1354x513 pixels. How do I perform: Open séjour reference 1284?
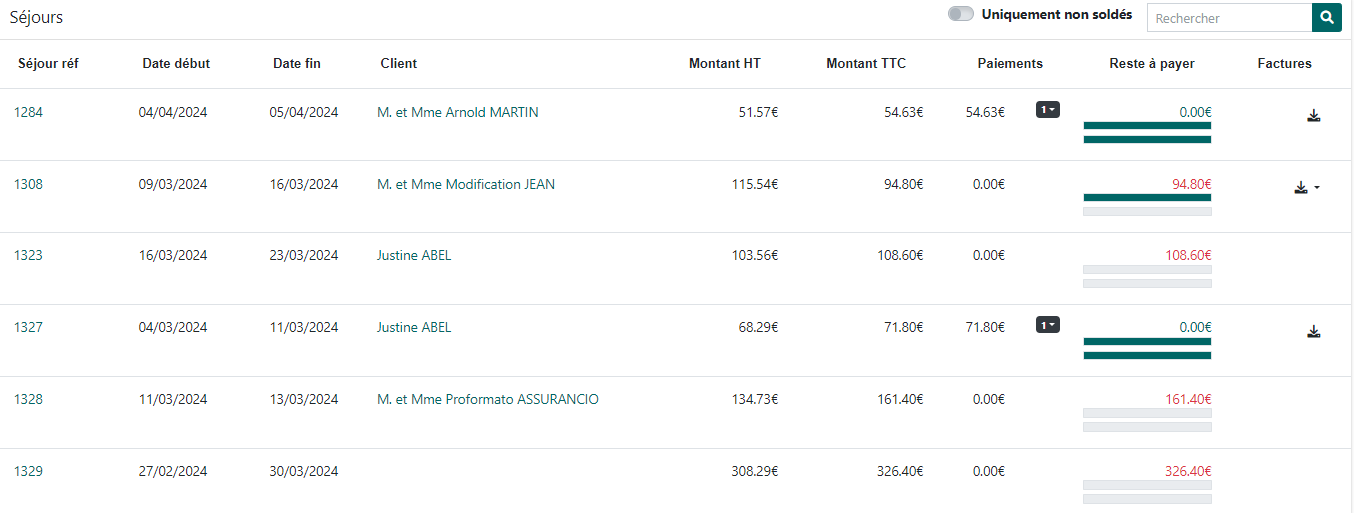coord(28,113)
